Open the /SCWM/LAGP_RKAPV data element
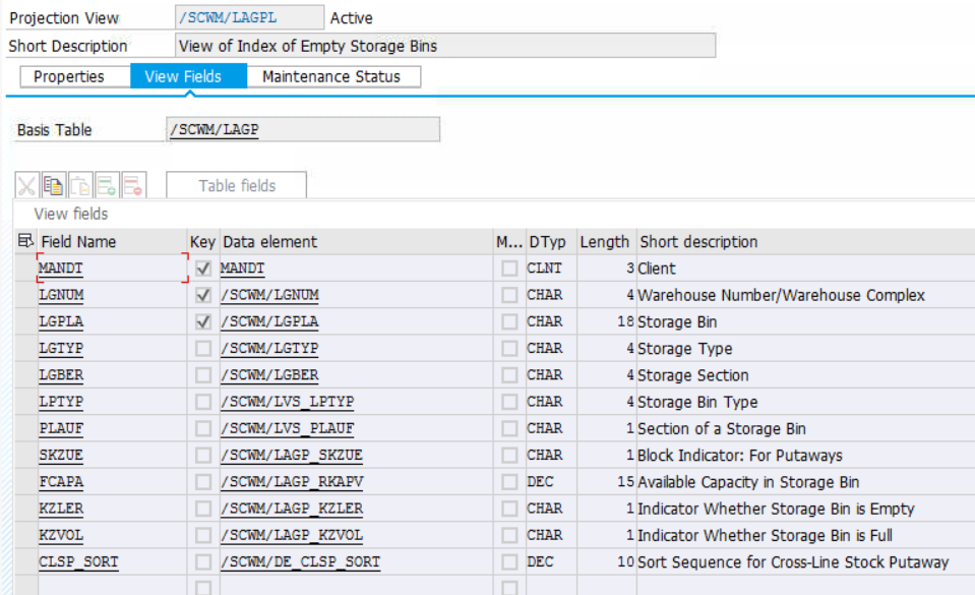The width and height of the screenshot is (975, 595). 292,482
